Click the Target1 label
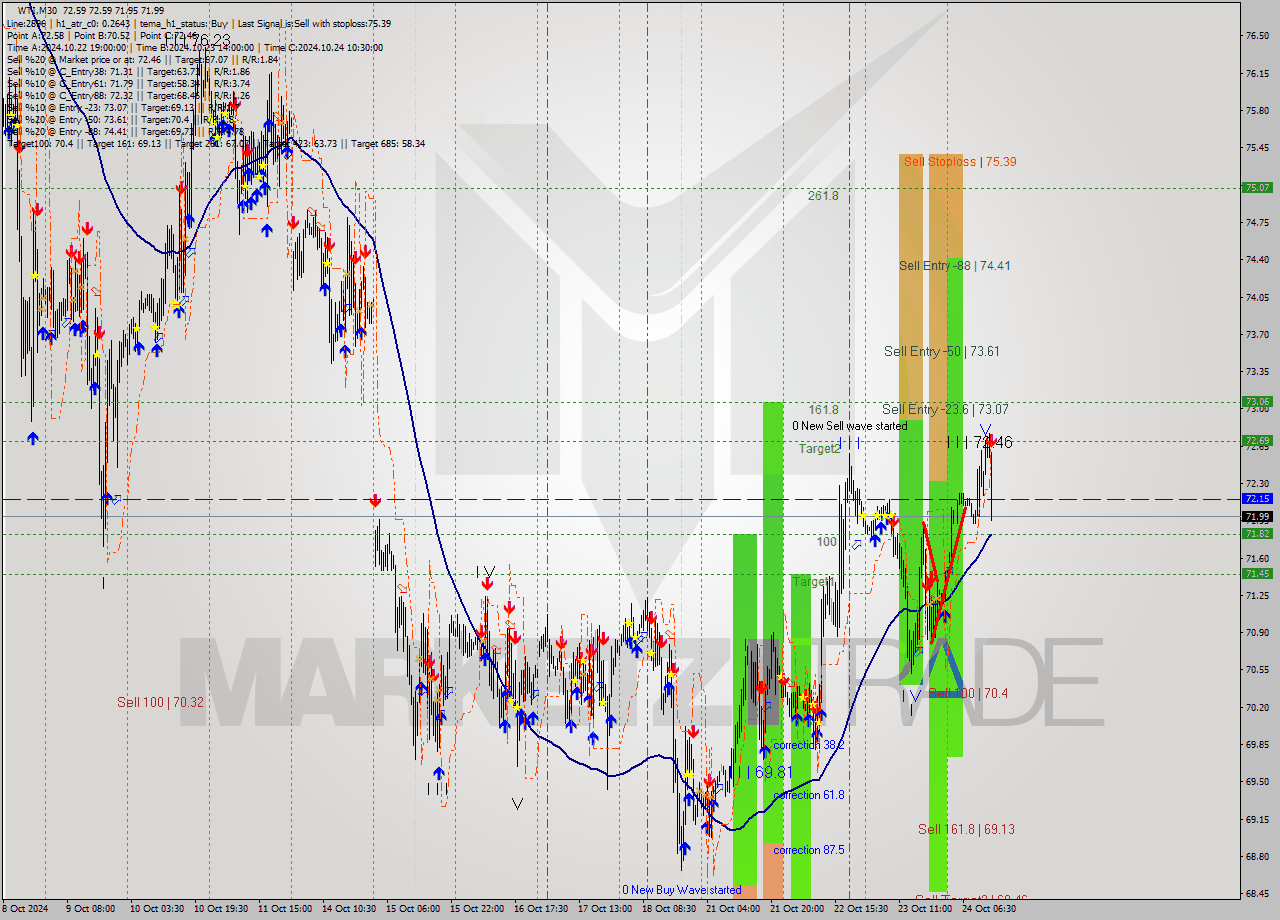This screenshot has width=1280, height=920. [812, 581]
